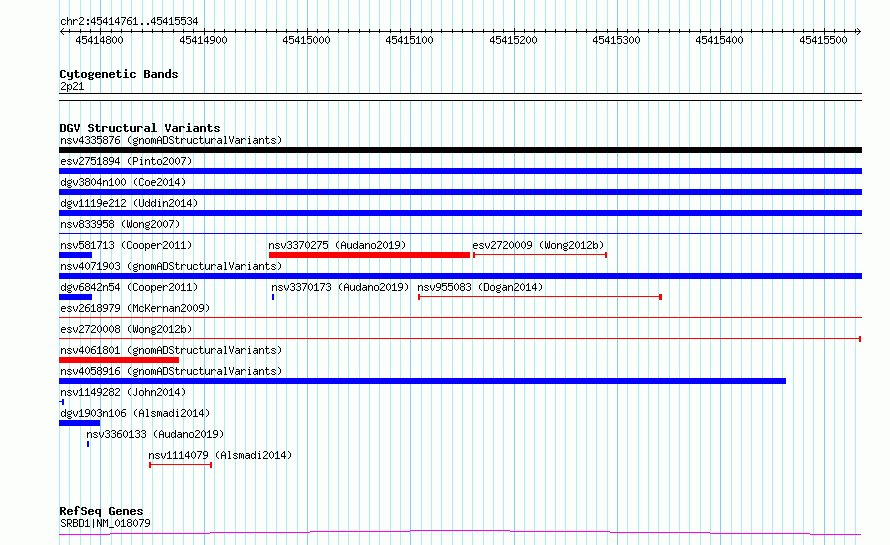
Task: Click the nsv1114079 (Alsmadi2014) label
Action: pos(220,455)
